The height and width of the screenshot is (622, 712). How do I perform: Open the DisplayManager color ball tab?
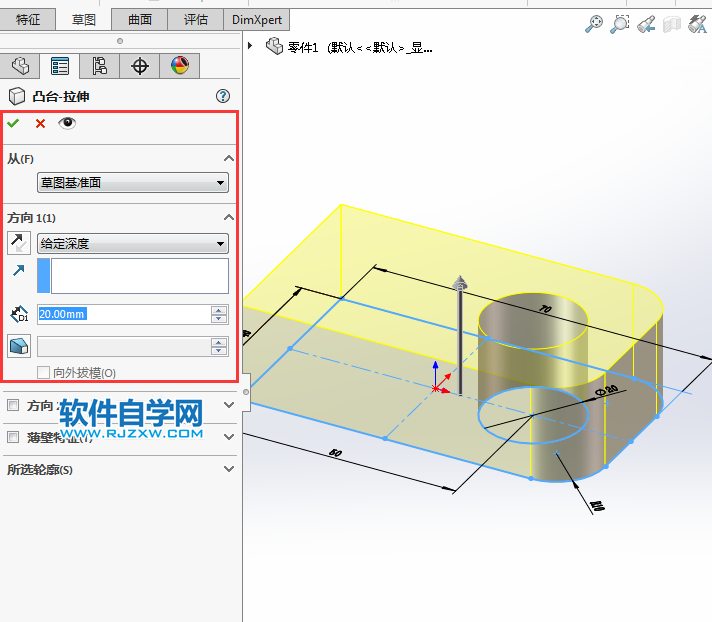coord(180,66)
